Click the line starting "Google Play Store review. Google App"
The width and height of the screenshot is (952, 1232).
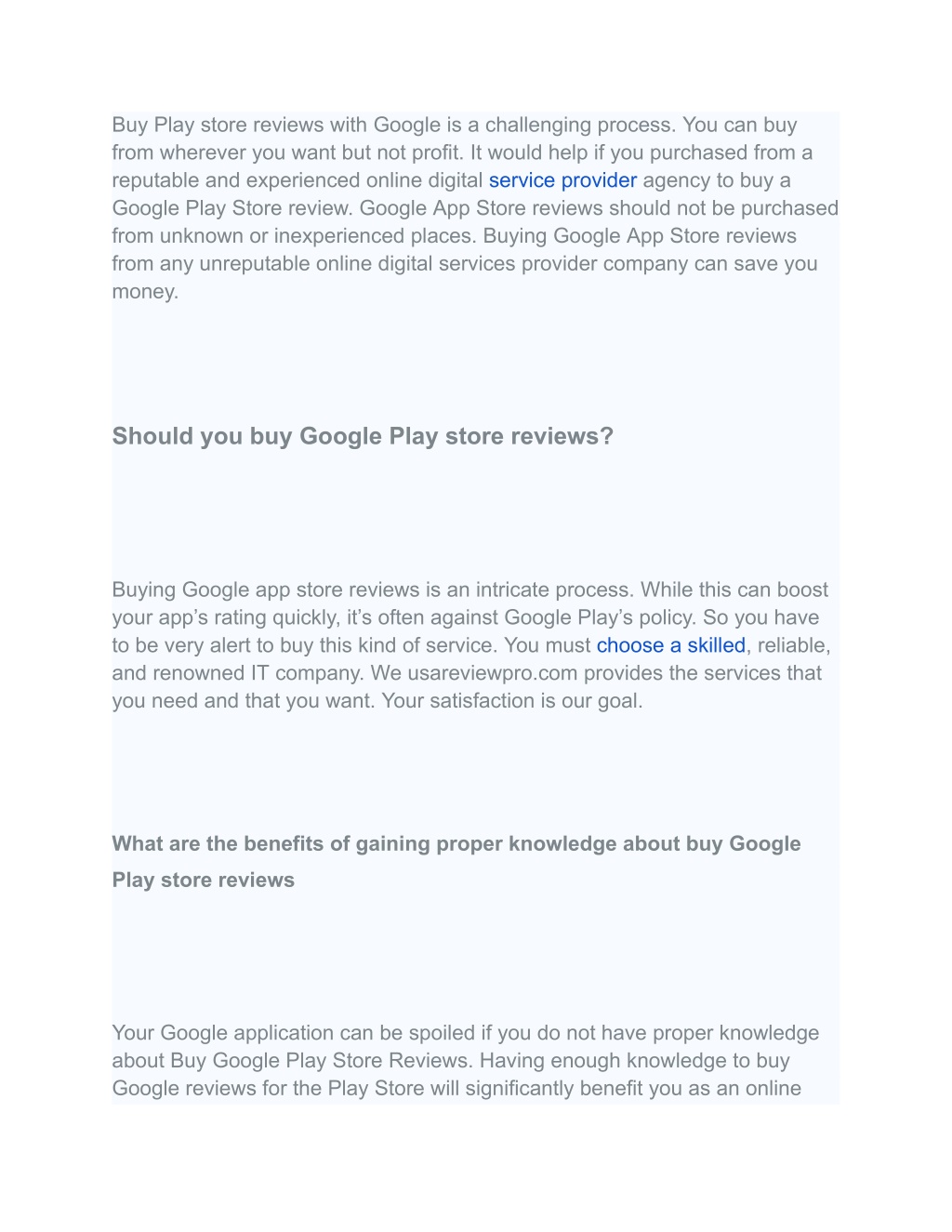point(475,208)
